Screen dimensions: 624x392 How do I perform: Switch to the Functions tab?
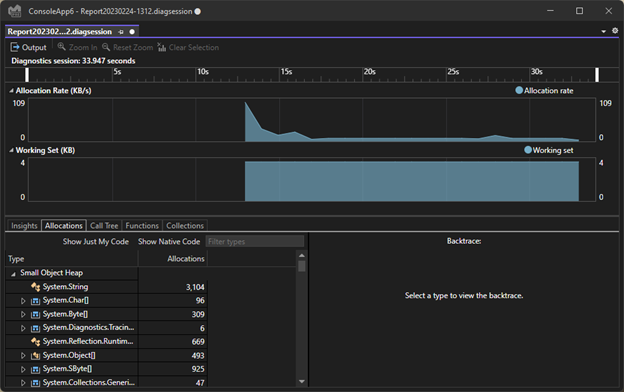coord(142,226)
